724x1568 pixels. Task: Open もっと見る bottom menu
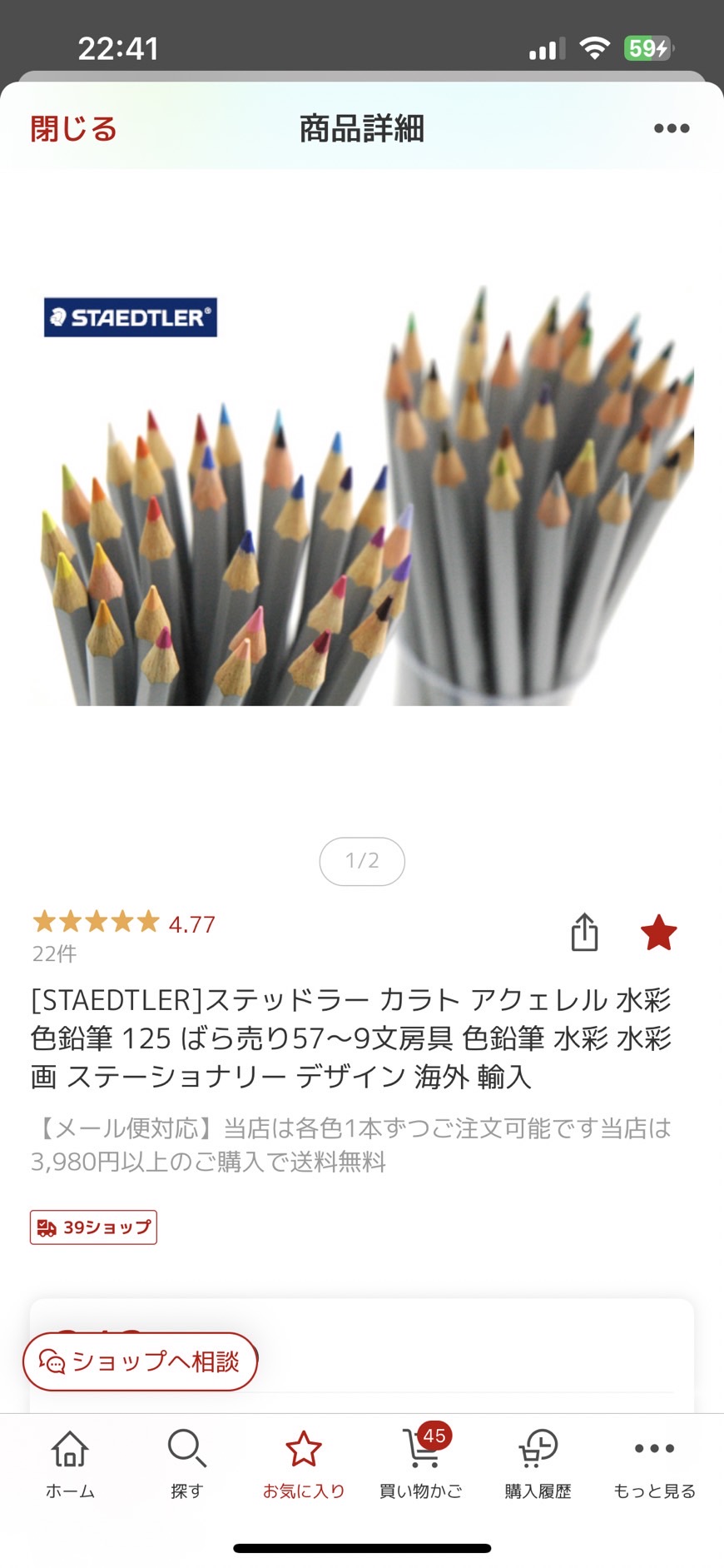coord(655,1465)
